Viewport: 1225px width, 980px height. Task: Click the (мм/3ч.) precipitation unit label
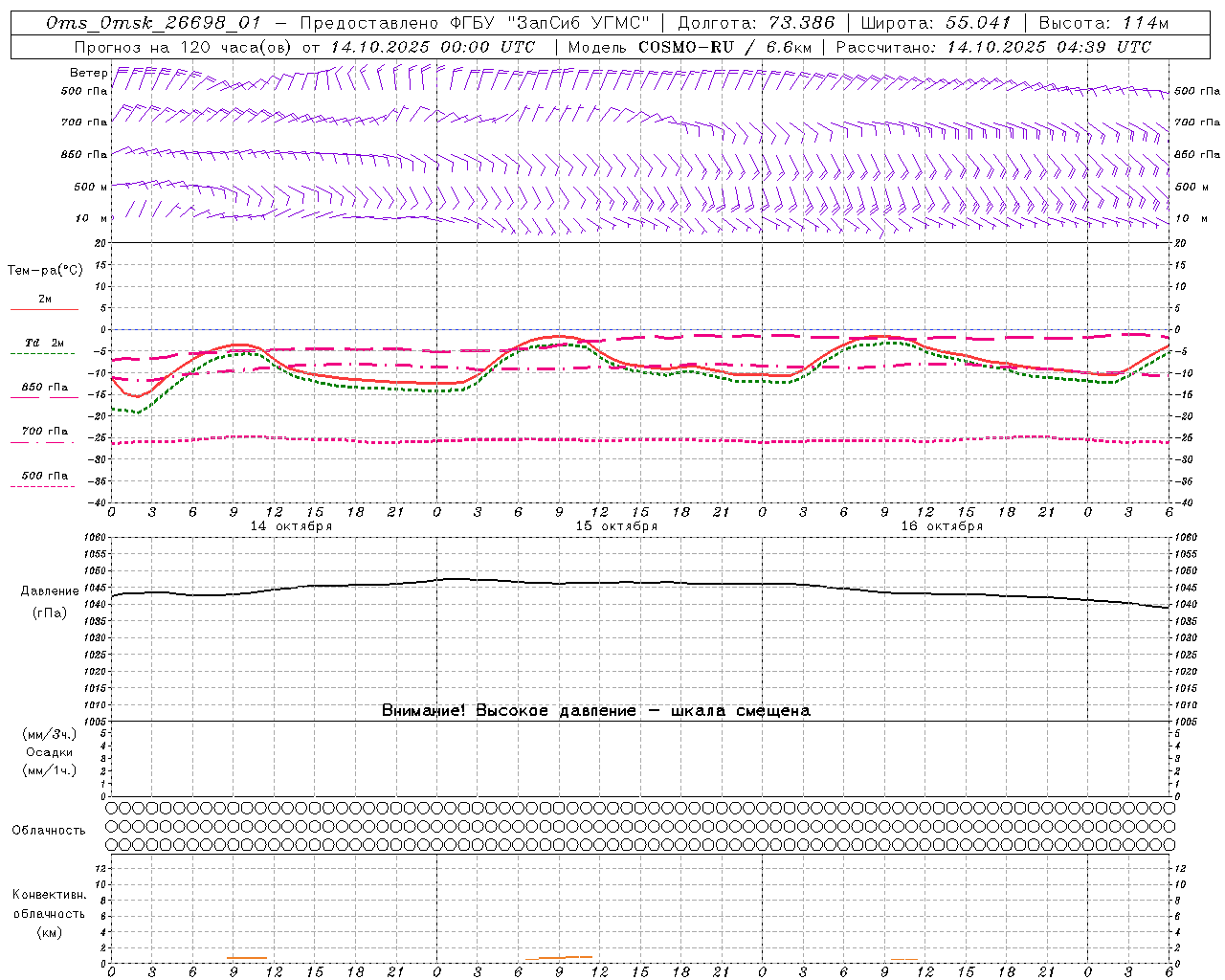50,734
